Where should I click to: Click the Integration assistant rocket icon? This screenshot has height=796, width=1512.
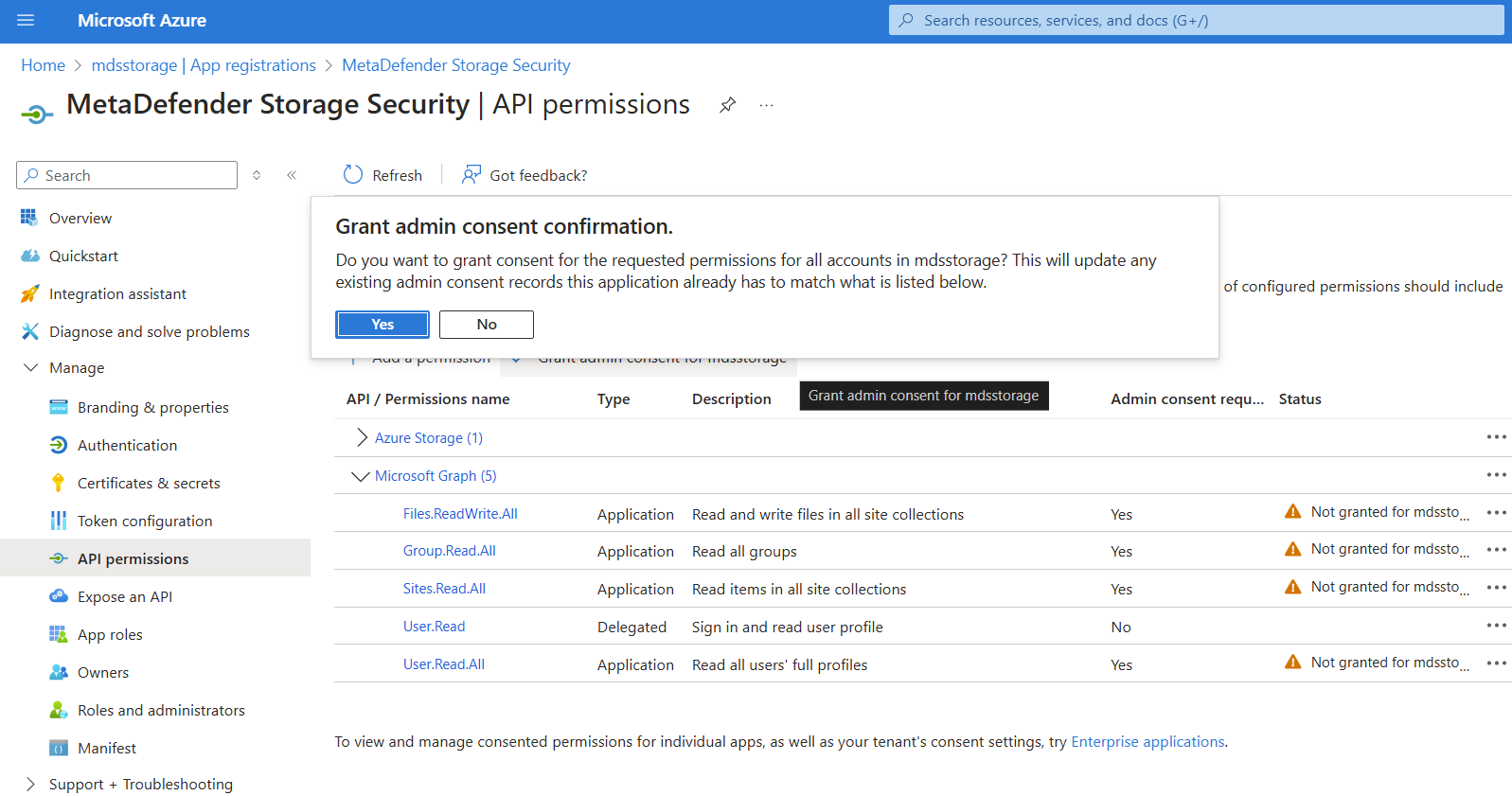(30, 293)
